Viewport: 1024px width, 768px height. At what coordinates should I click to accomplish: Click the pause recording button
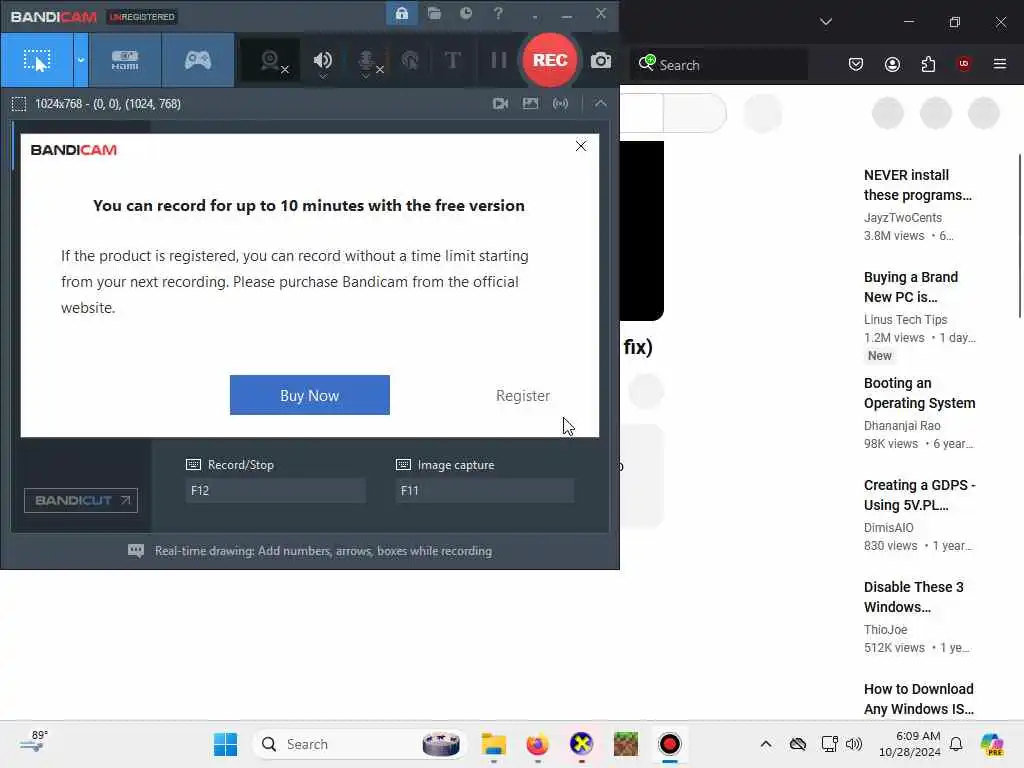(x=499, y=61)
